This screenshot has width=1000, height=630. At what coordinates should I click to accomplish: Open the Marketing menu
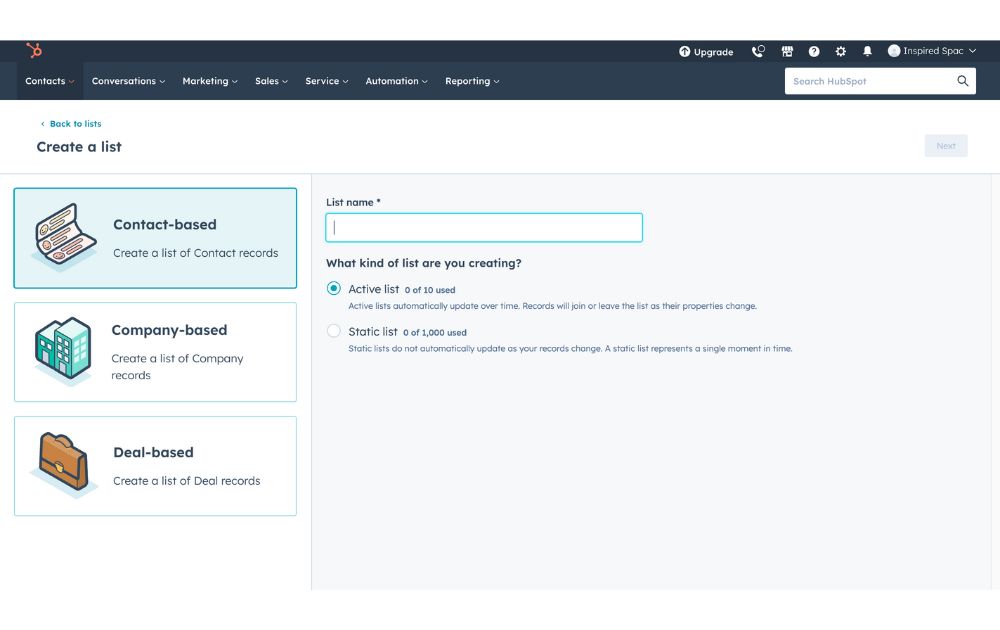[x=210, y=81]
